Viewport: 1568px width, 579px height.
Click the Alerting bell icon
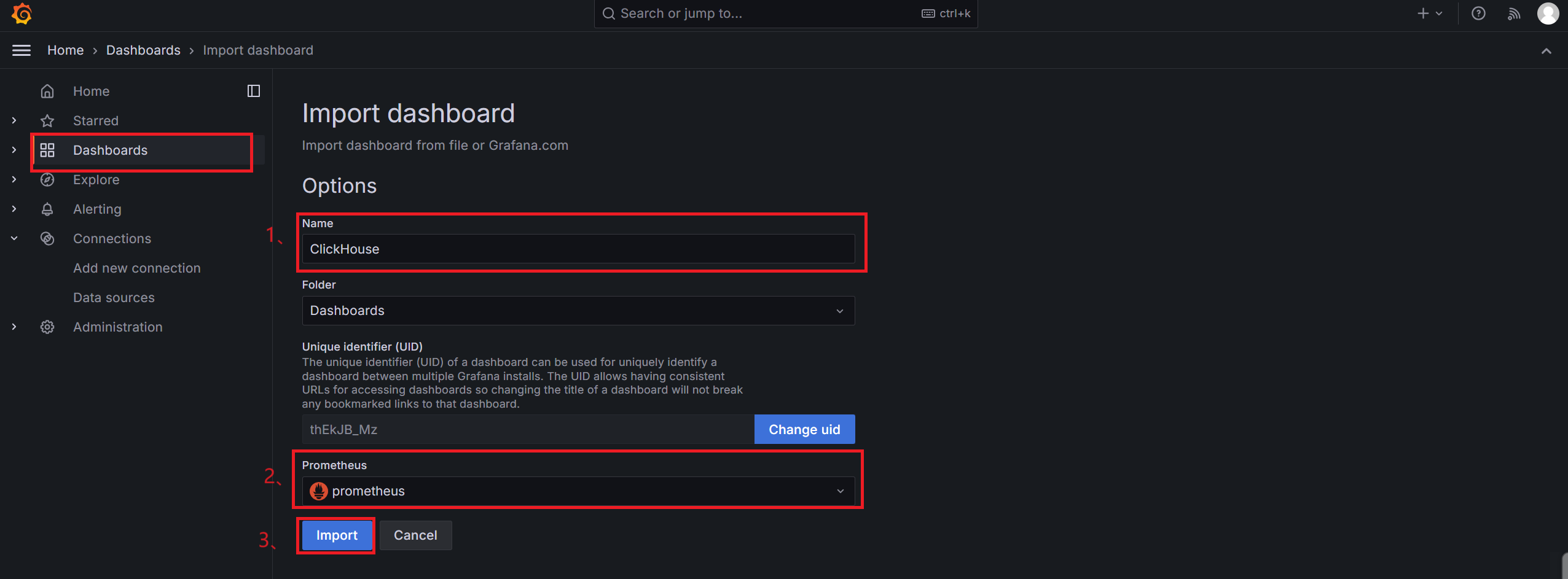pos(47,209)
